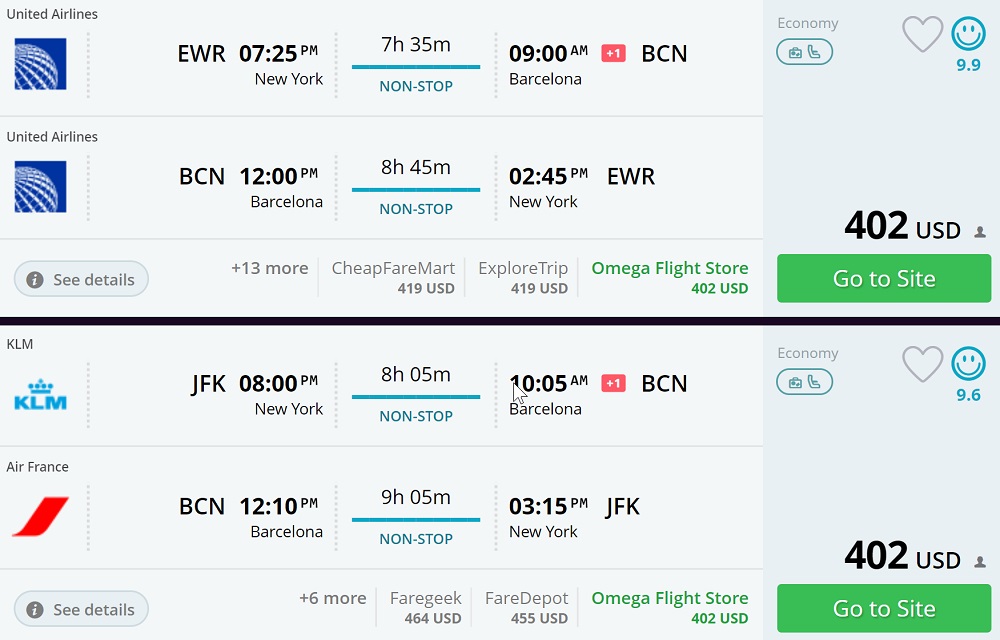The width and height of the screenshot is (1000, 640).
Task: Click baggage and seat amenities icon for KLM
Action: point(804,382)
